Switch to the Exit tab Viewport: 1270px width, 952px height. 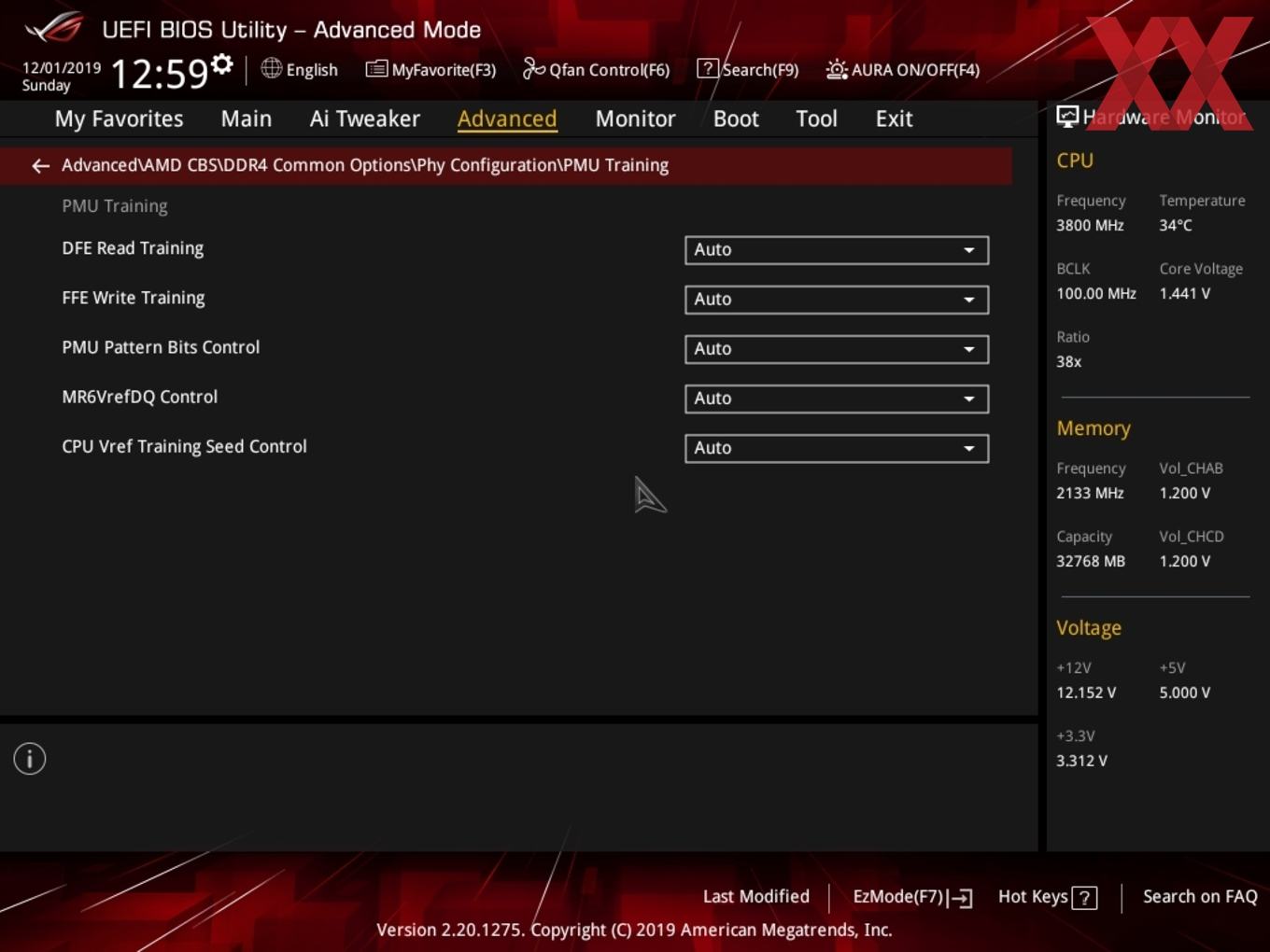894,119
